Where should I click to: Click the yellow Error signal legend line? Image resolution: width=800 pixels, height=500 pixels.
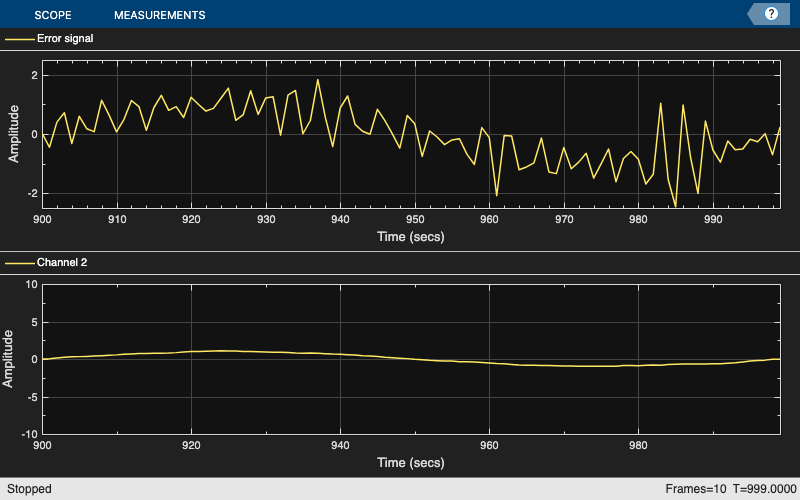click(20, 39)
